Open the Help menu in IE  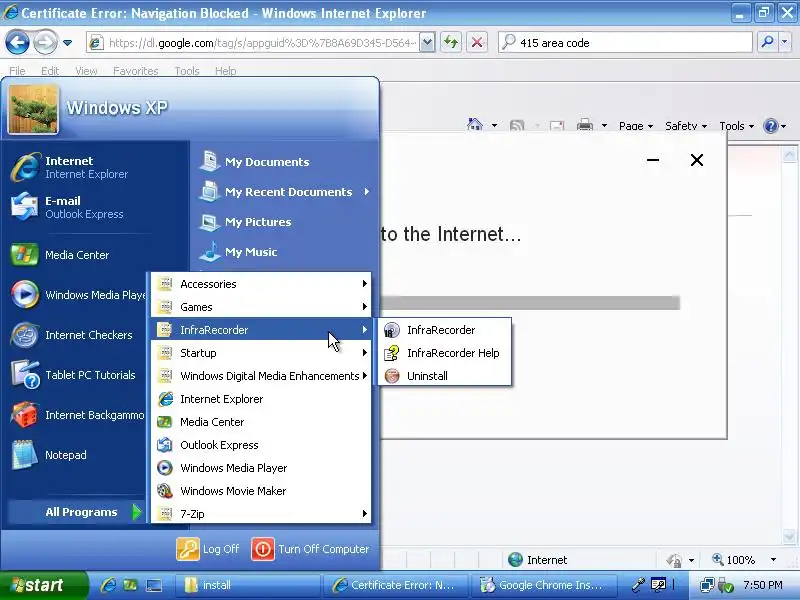226,71
